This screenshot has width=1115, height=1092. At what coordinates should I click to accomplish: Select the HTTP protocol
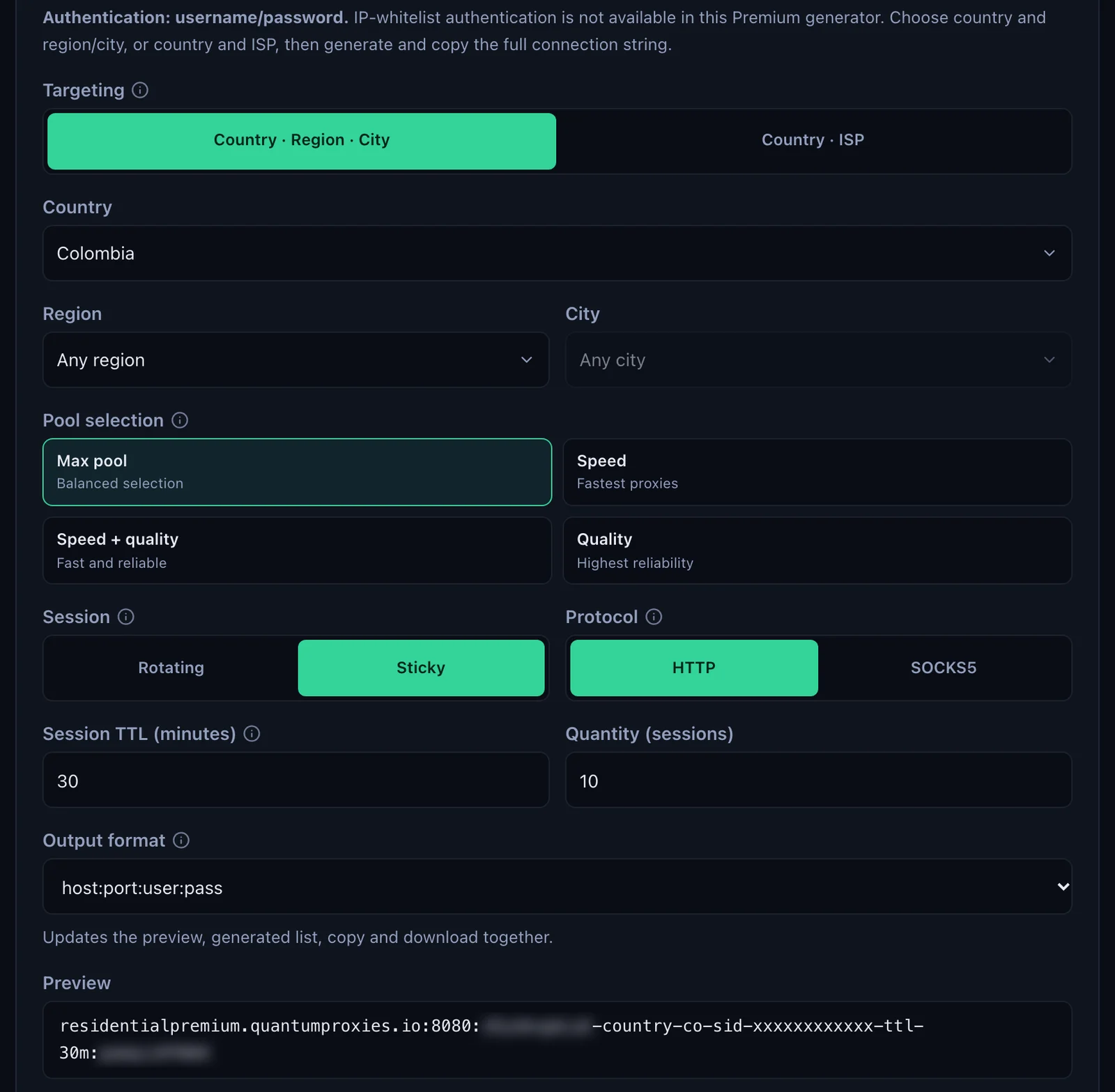(x=694, y=668)
